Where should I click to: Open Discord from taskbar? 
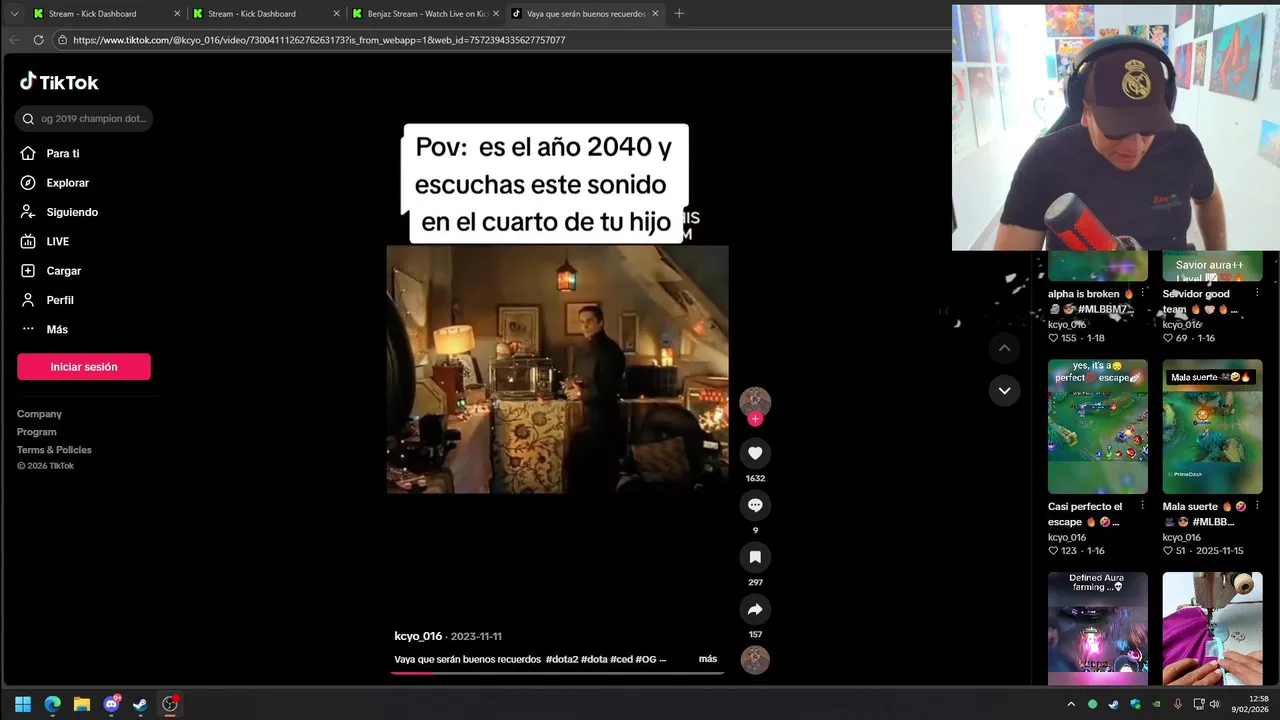coord(111,704)
